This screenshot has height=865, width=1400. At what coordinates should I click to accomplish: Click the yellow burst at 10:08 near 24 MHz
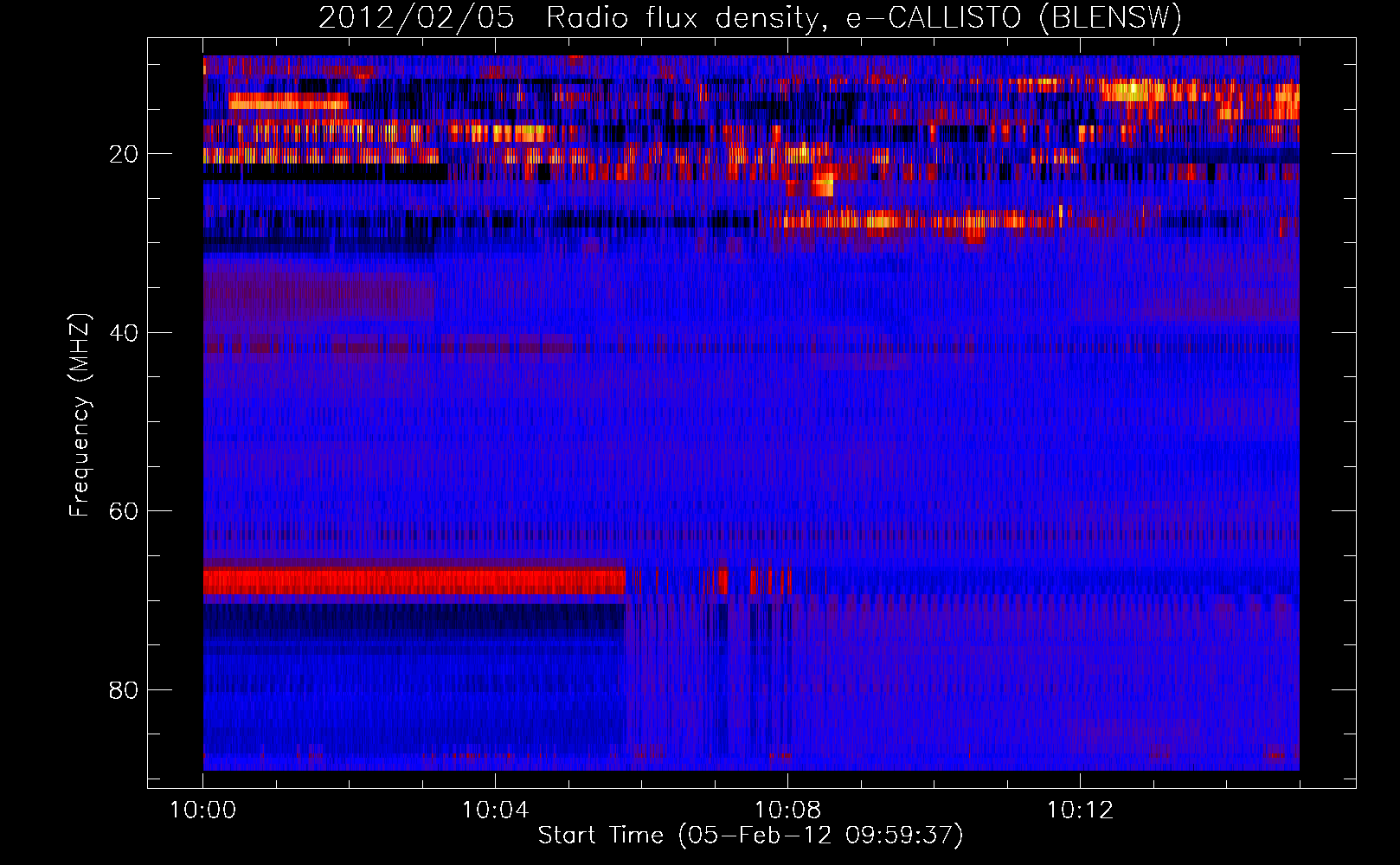tap(822, 185)
